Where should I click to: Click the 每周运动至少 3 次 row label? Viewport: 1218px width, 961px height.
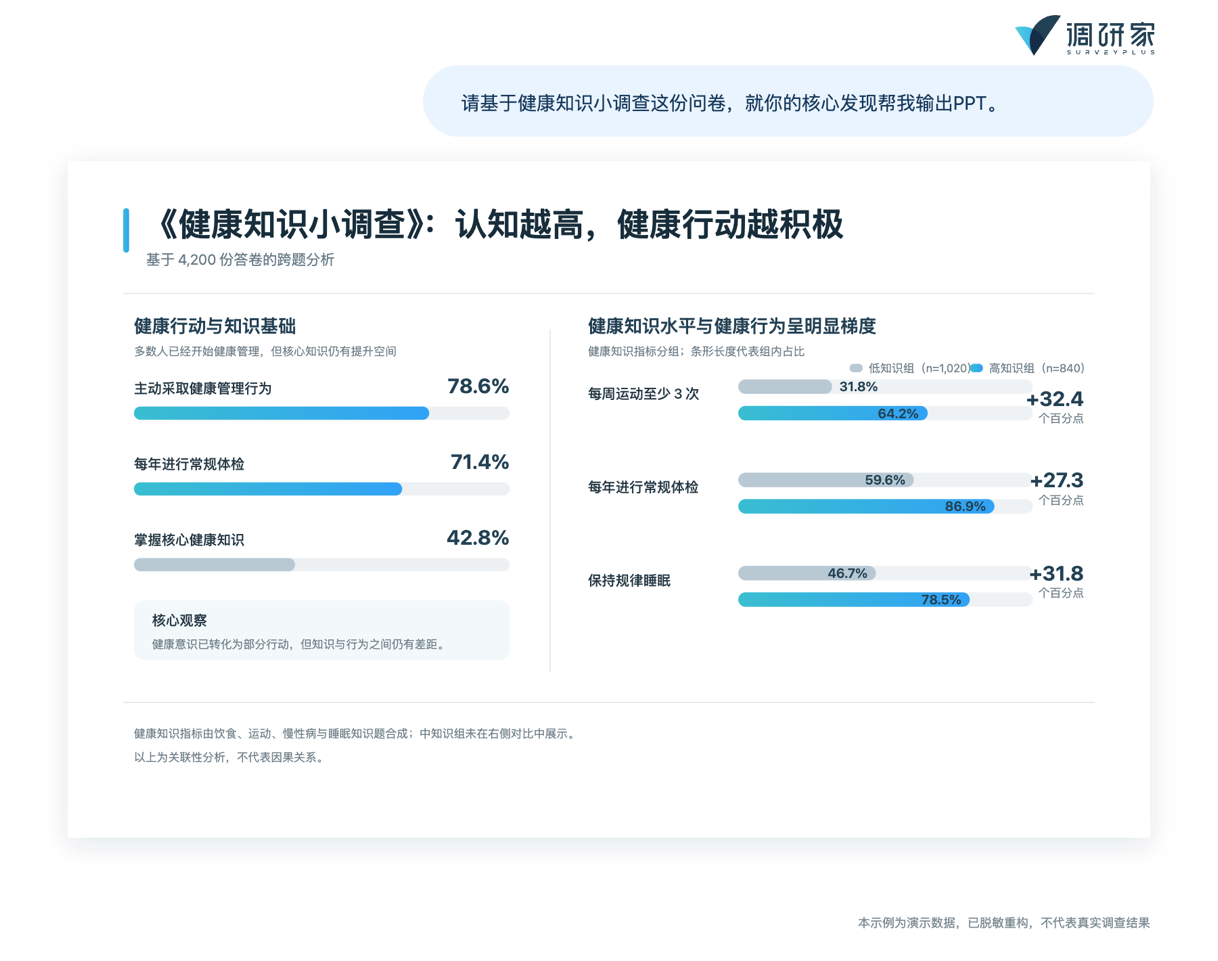point(643,394)
